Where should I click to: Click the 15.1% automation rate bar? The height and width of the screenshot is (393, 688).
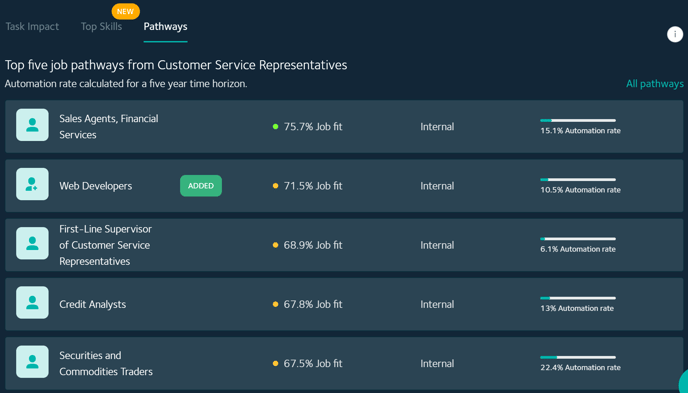(x=578, y=120)
